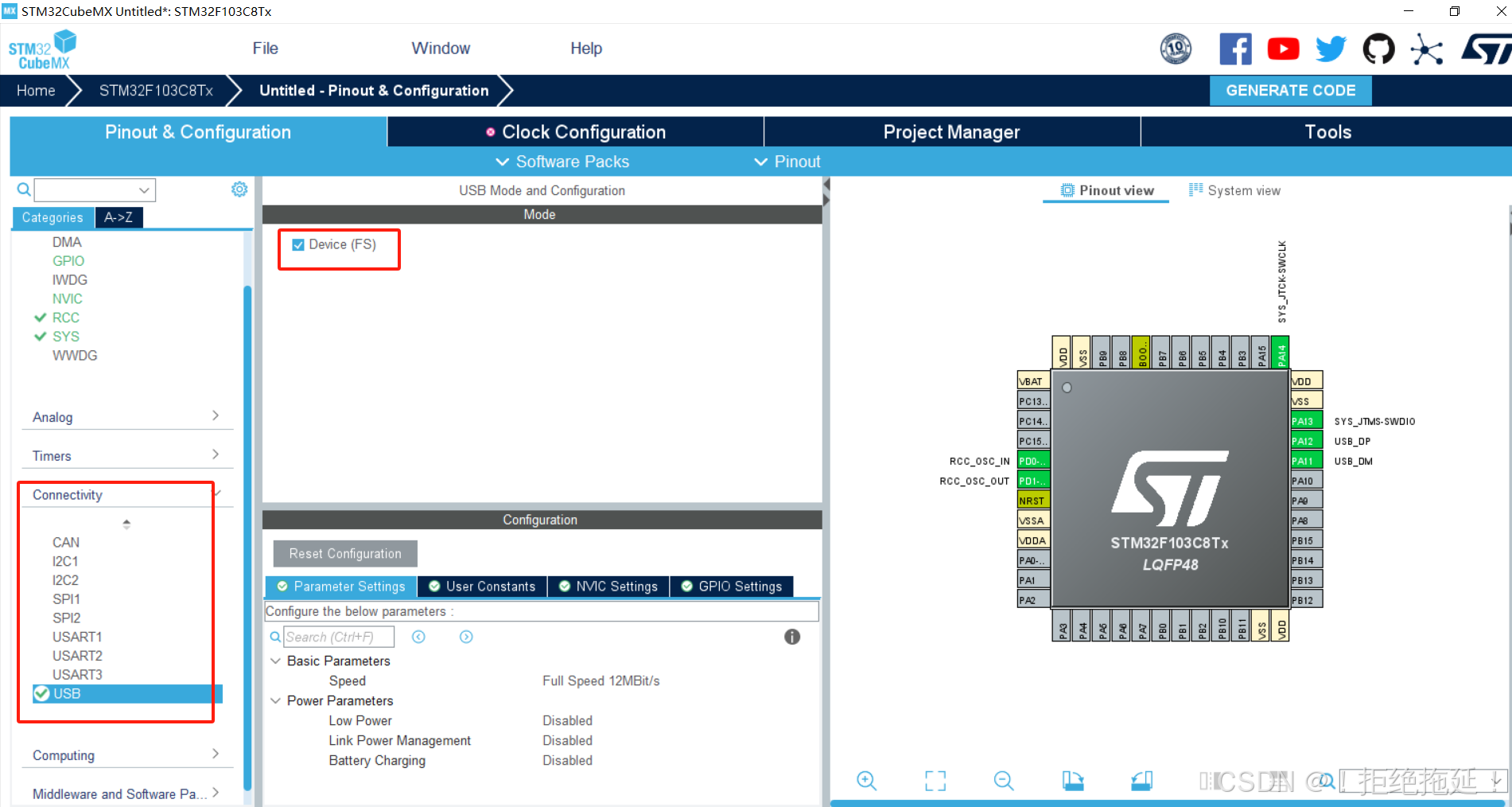
Task: Switch to Tools tab
Action: point(1327,132)
